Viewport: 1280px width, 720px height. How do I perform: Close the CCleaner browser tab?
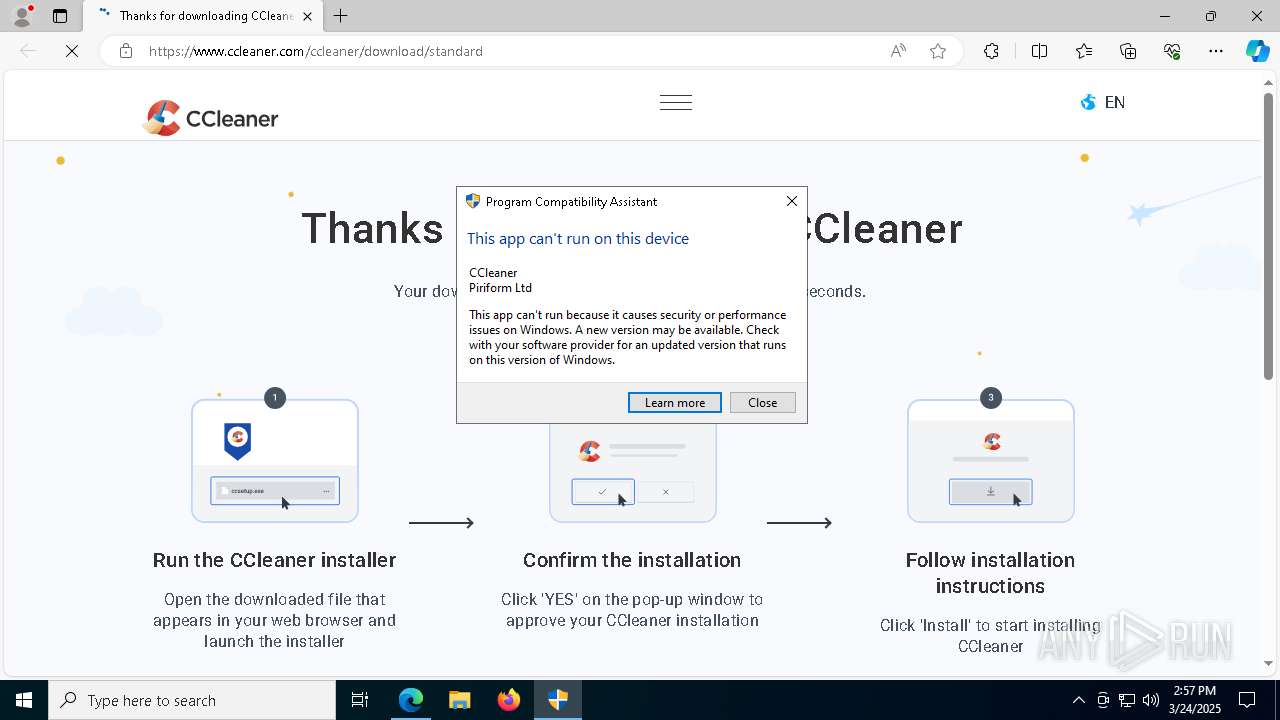(x=308, y=16)
